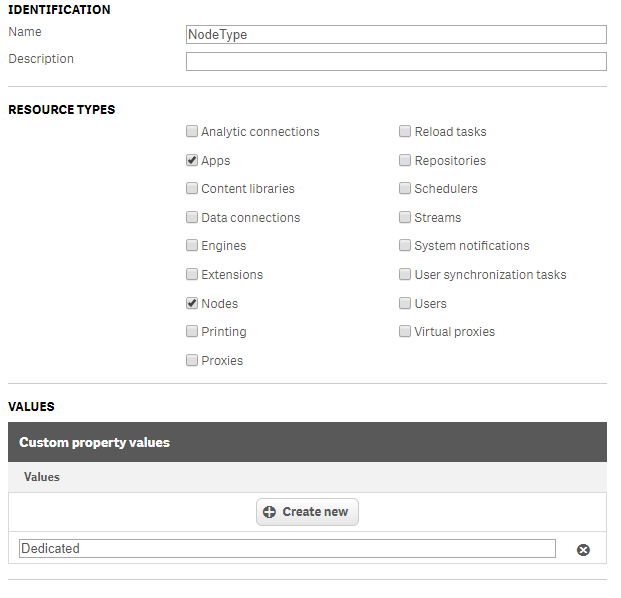Tick the Engines checkbox

[192, 245]
